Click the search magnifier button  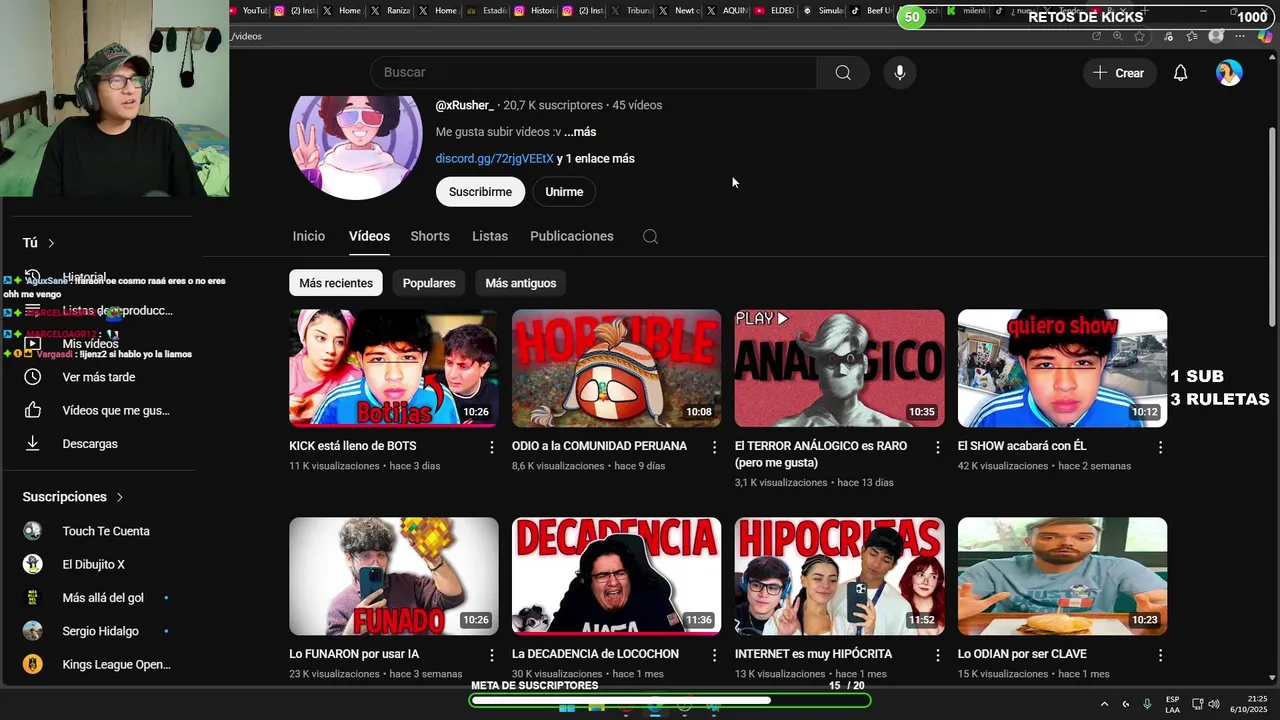tap(843, 72)
